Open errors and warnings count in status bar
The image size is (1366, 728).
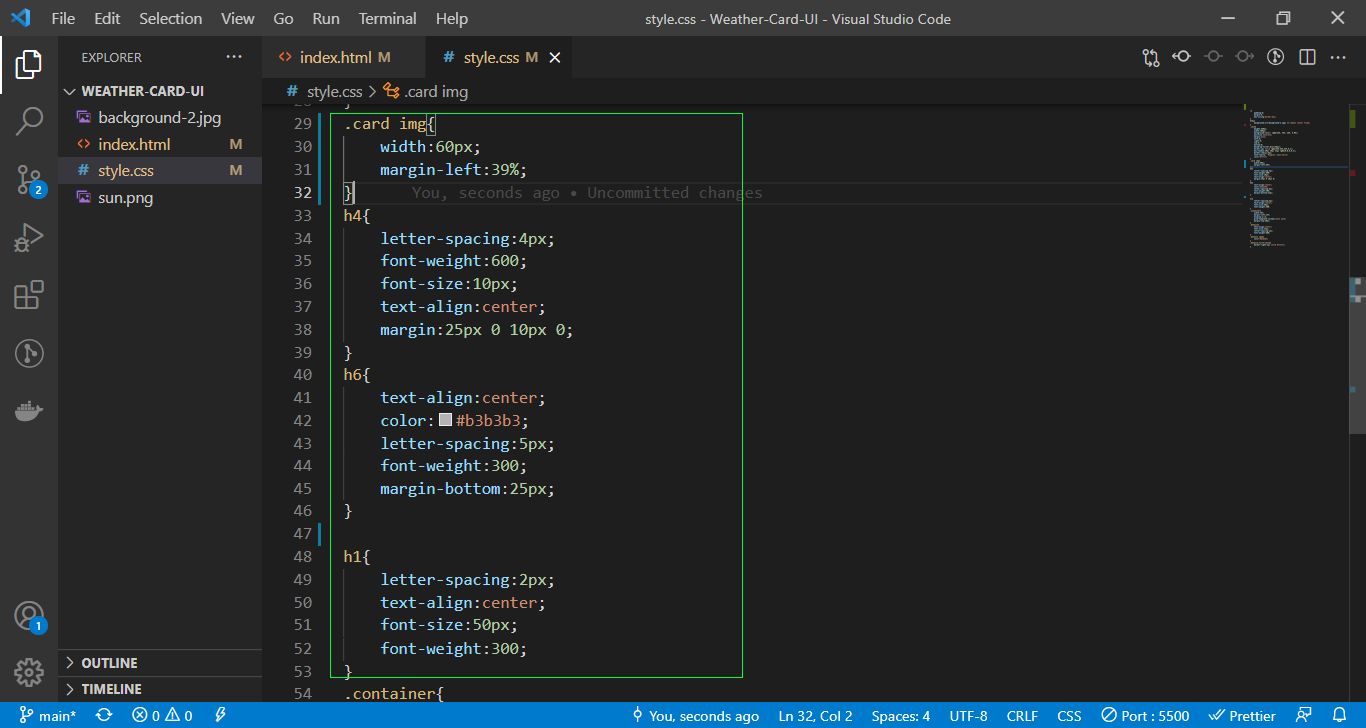pyautogui.click(x=163, y=715)
